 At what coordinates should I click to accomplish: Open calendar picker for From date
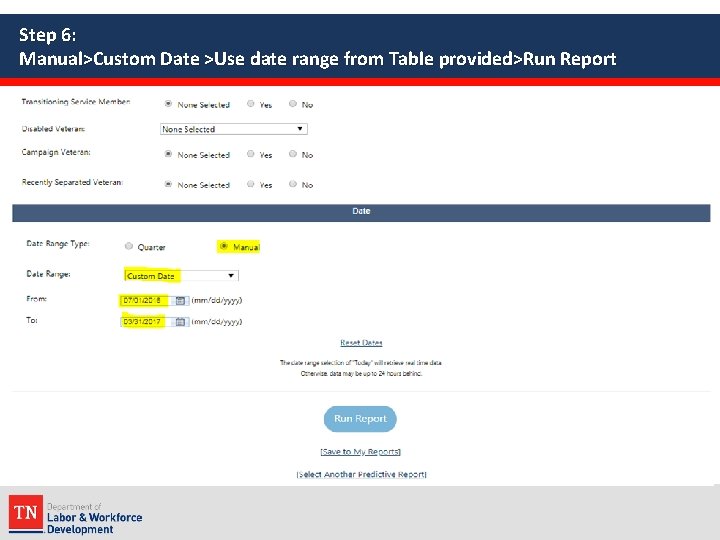(x=180, y=301)
